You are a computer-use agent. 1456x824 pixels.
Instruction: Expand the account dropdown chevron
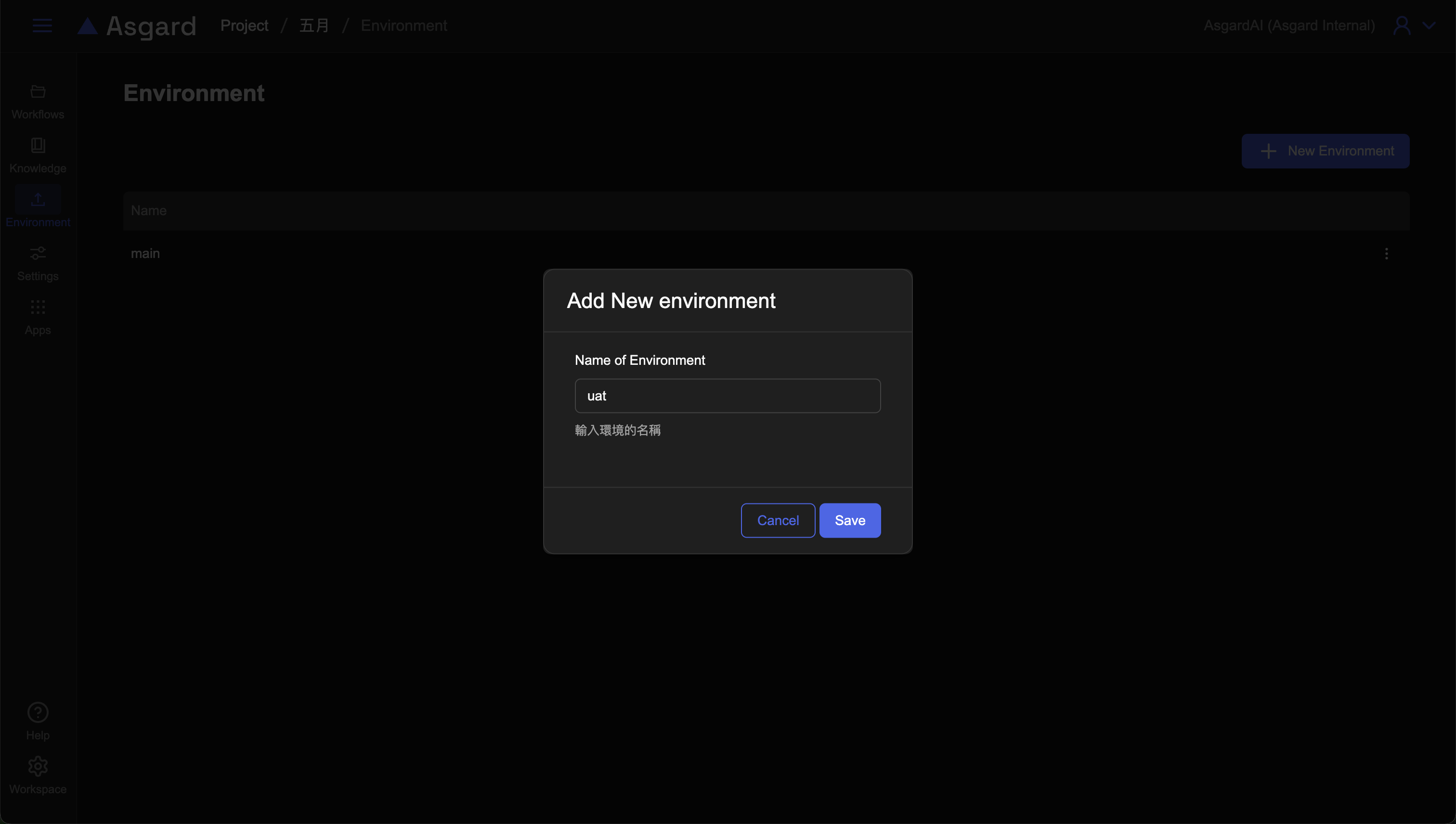(x=1429, y=26)
